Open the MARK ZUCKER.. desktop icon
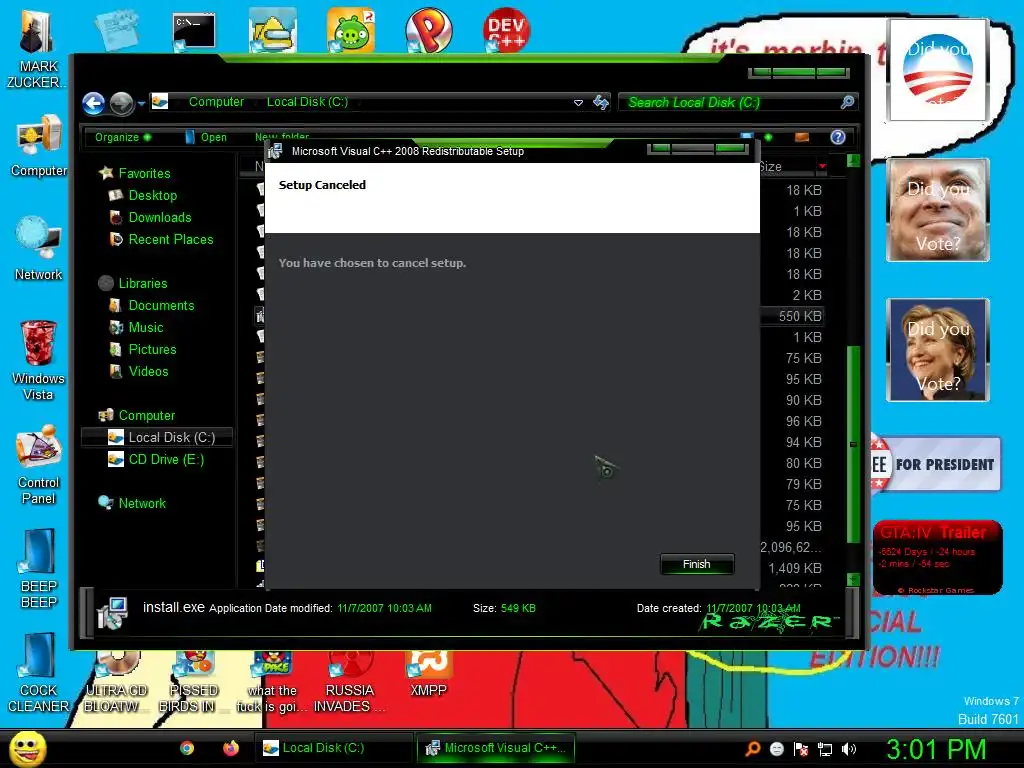The image size is (1024, 768). click(36, 47)
